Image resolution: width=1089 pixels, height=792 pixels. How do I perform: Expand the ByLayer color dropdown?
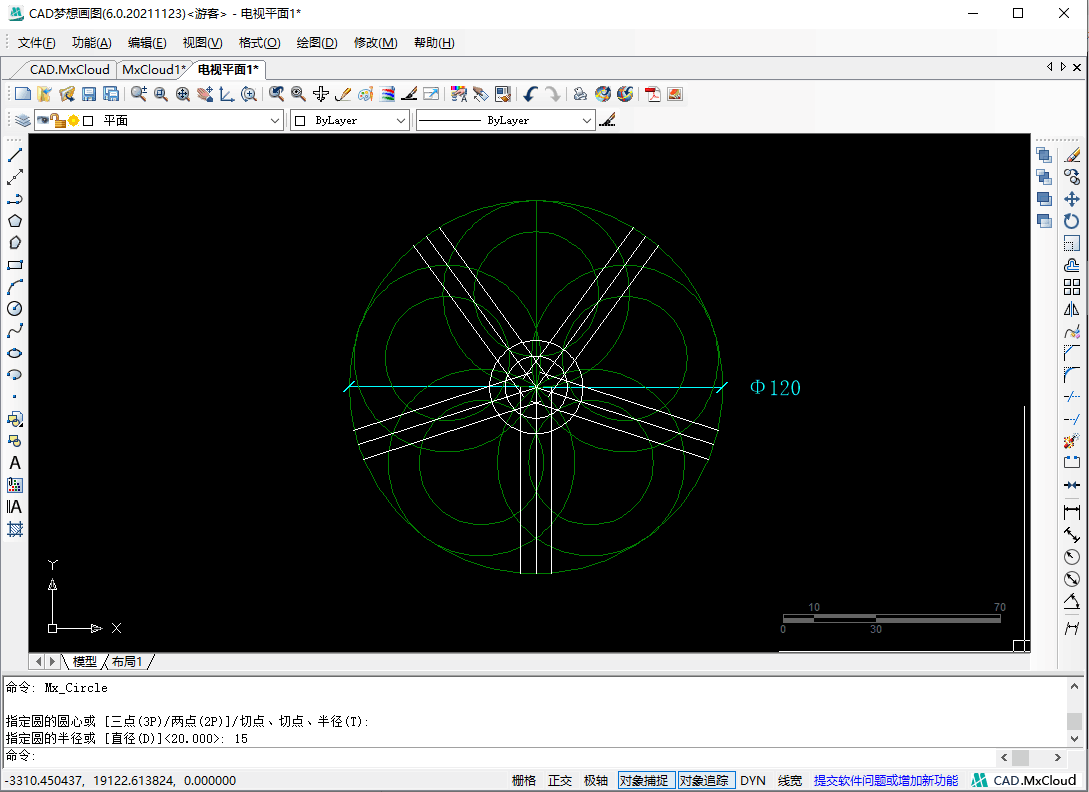[x=401, y=120]
